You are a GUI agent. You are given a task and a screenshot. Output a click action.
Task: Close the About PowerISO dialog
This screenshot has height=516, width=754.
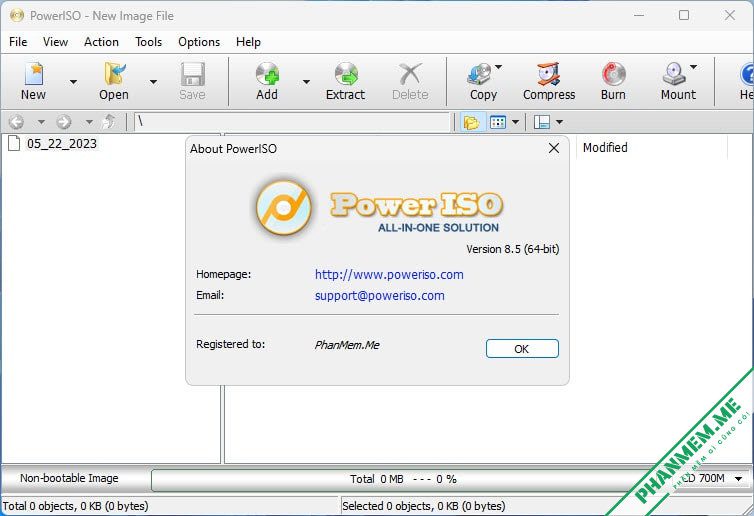(x=554, y=148)
